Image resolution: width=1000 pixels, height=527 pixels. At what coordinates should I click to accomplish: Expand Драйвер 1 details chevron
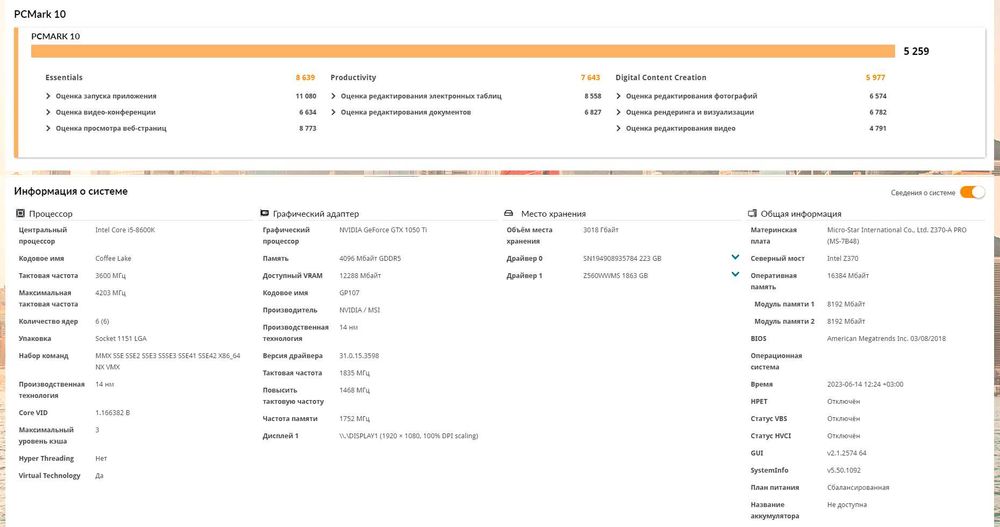[735, 274]
